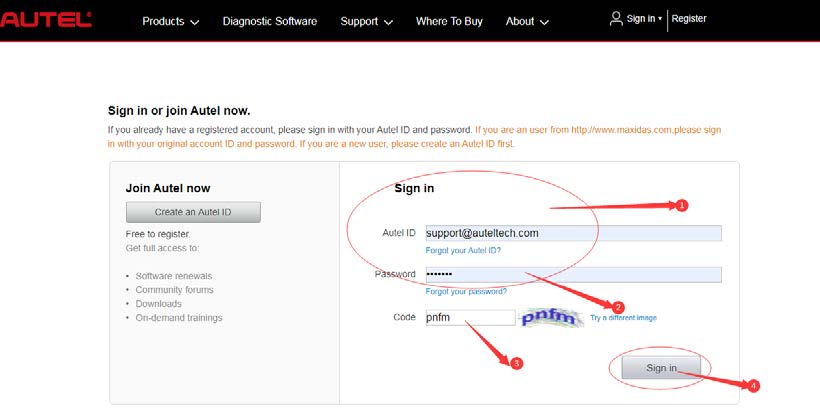
Task: Open the About menu
Action: [x=520, y=21]
